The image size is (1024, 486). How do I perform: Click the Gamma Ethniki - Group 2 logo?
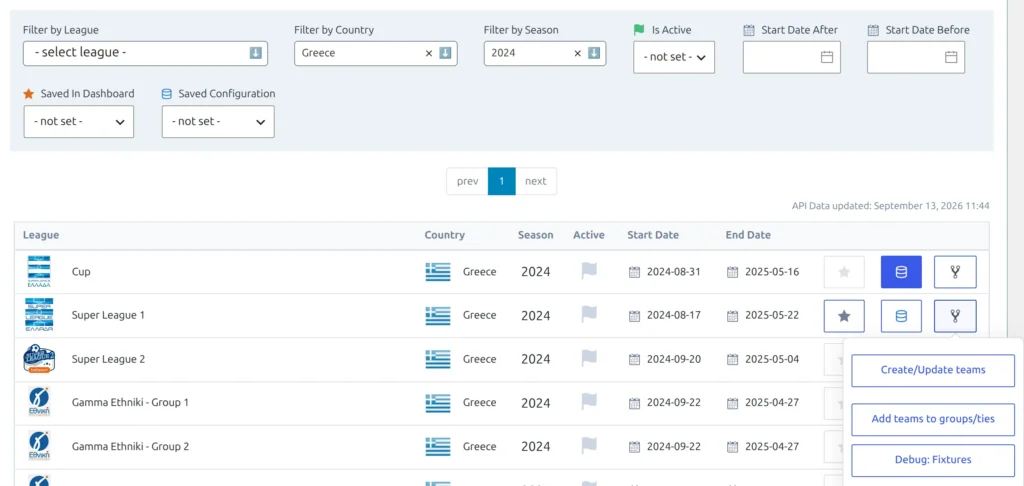pyautogui.click(x=39, y=446)
